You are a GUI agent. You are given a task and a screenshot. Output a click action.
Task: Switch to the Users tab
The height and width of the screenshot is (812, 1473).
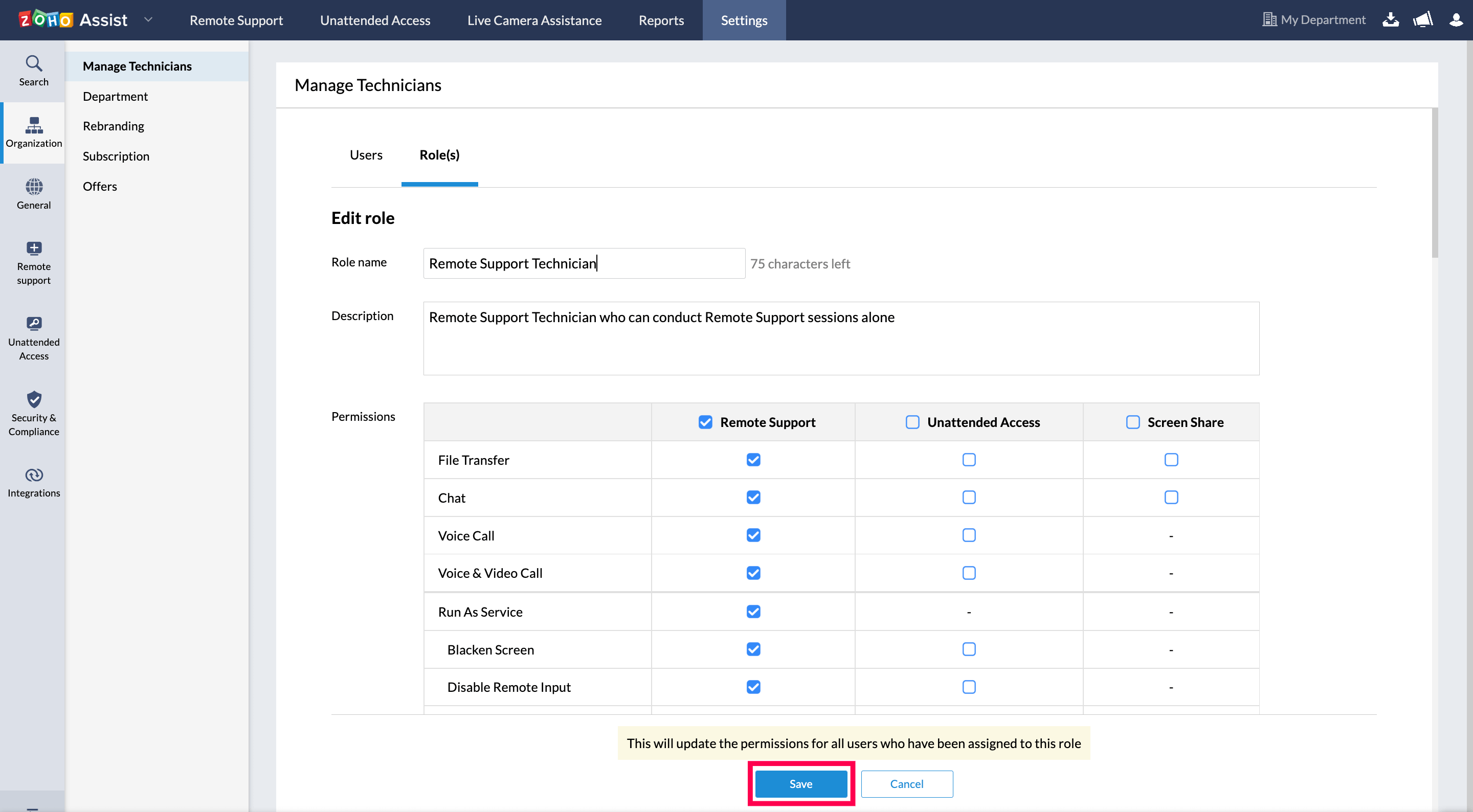(366, 155)
